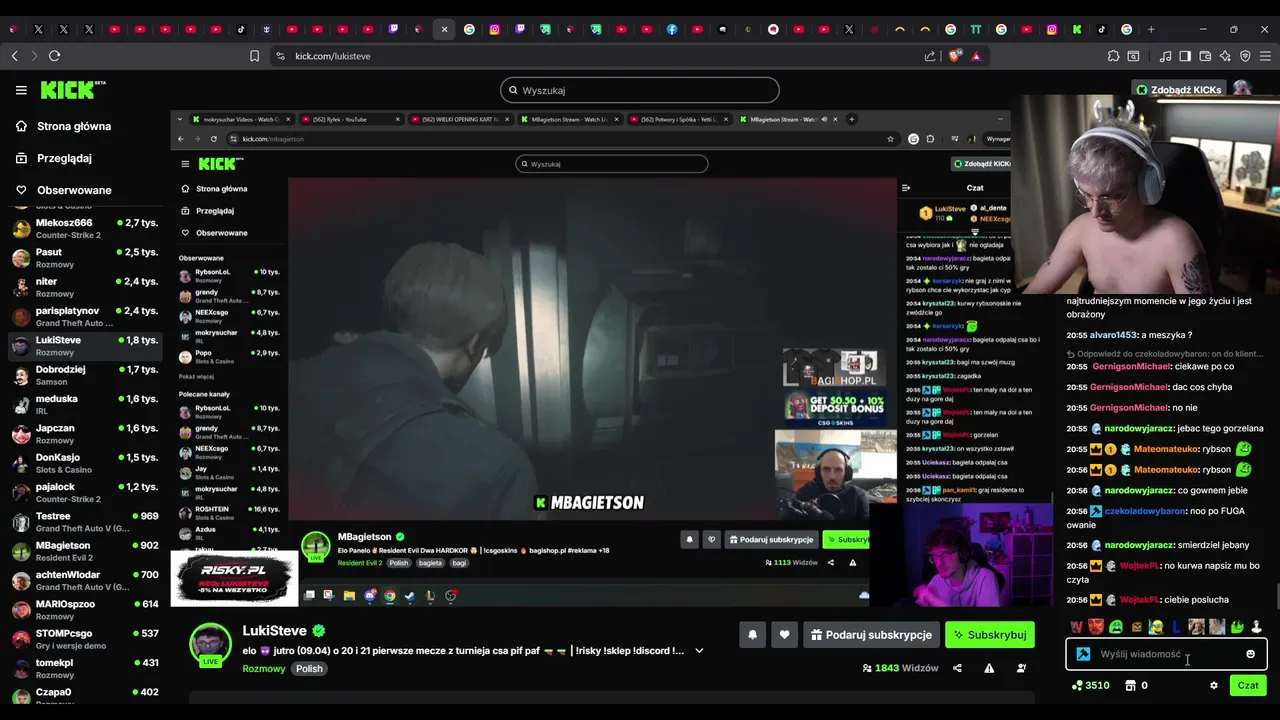Select the blue L emote in quick bar
The width and height of the screenshot is (1280, 720).
pos(1176,627)
